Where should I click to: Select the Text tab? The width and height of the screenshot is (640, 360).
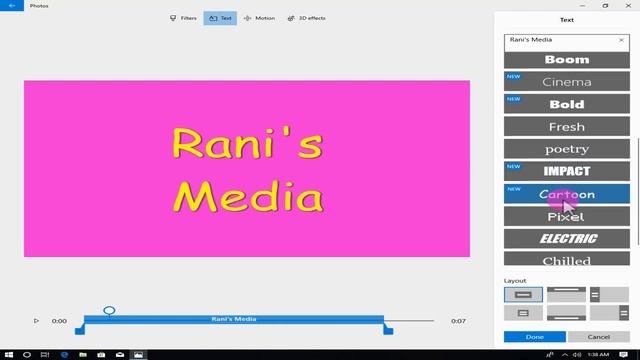click(220, 18)
